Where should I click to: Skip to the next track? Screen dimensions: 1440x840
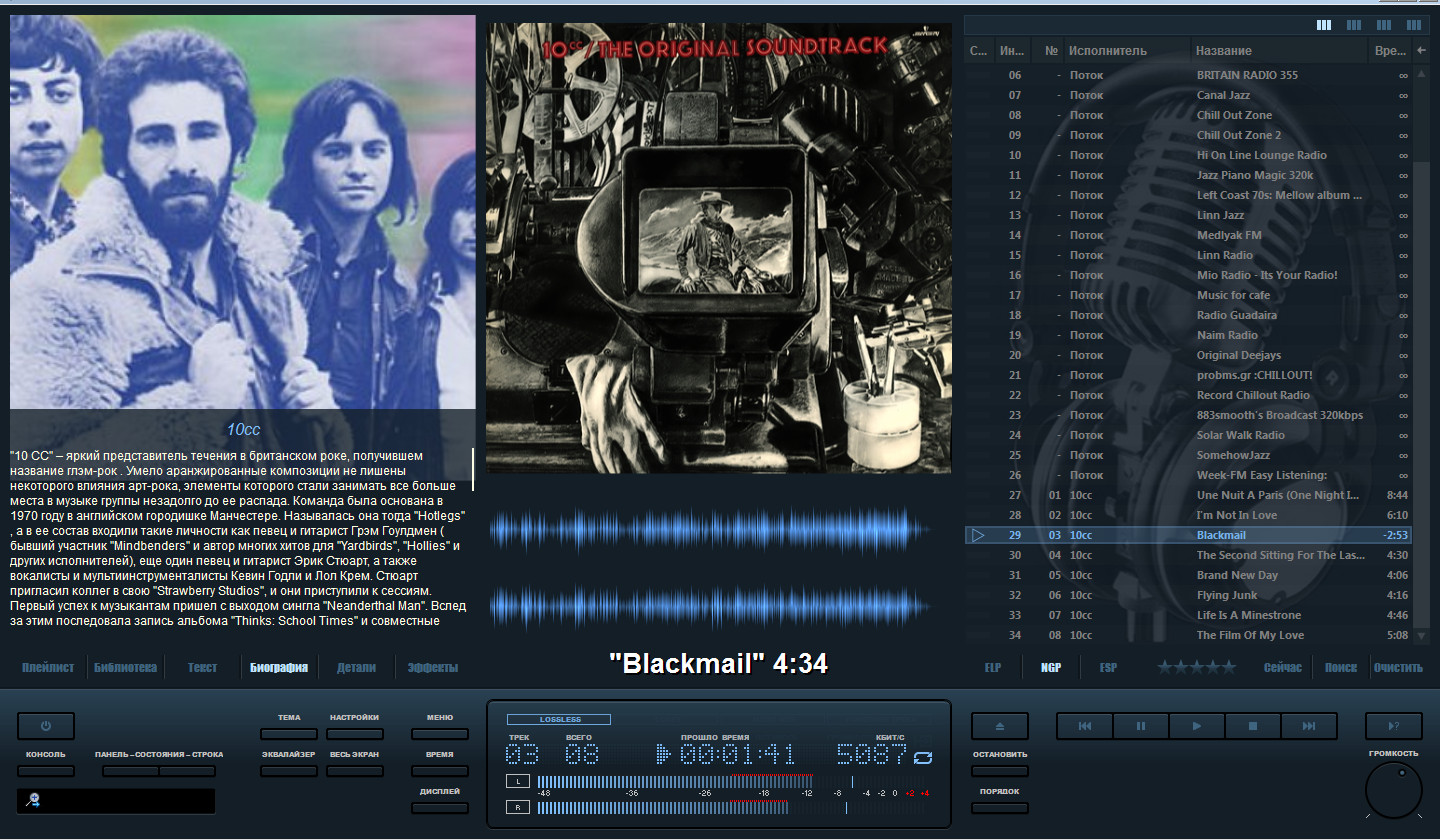tap(1309, 726)
